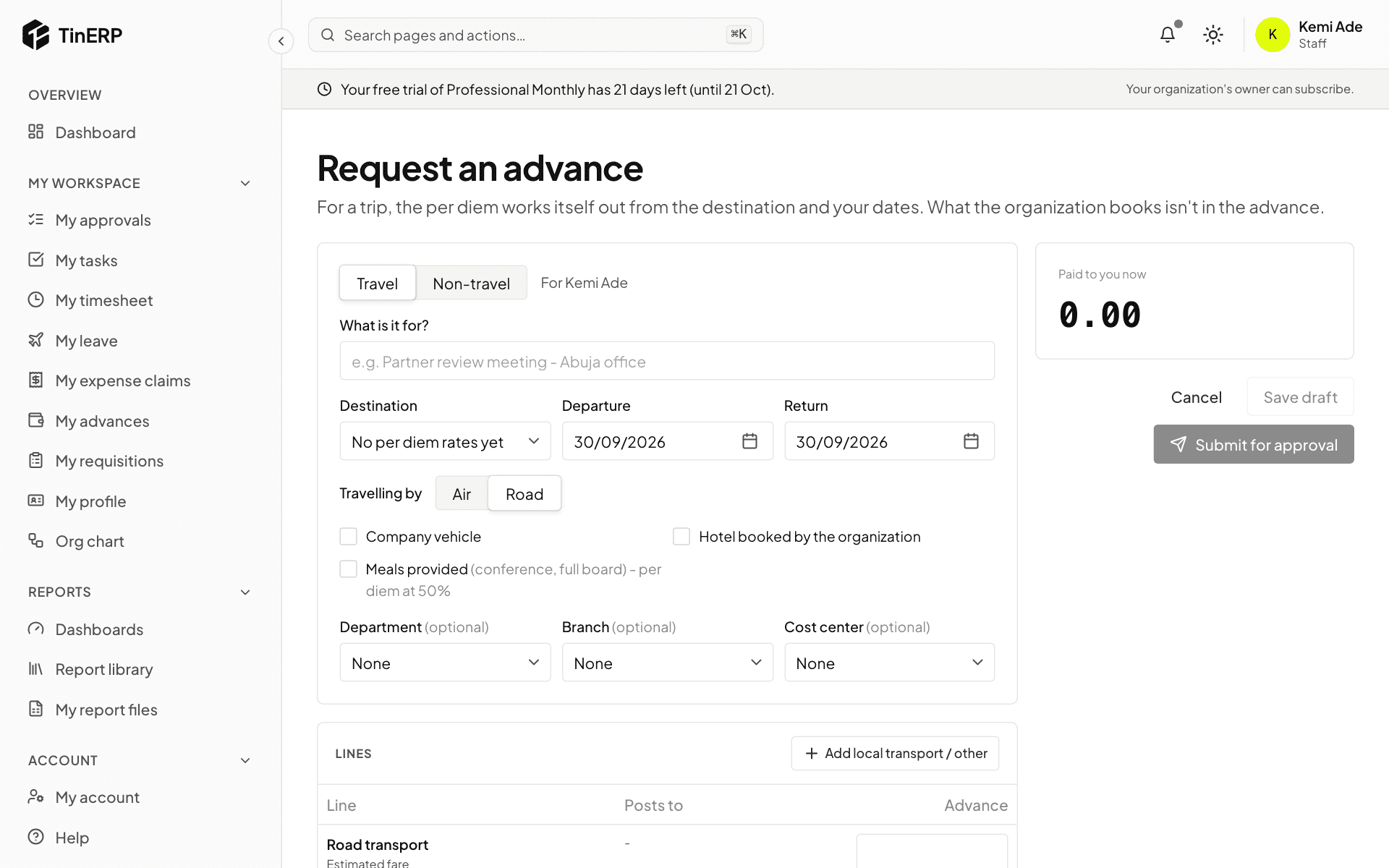
Task: Click the My profile ID card icon
Action: point(35,501)
